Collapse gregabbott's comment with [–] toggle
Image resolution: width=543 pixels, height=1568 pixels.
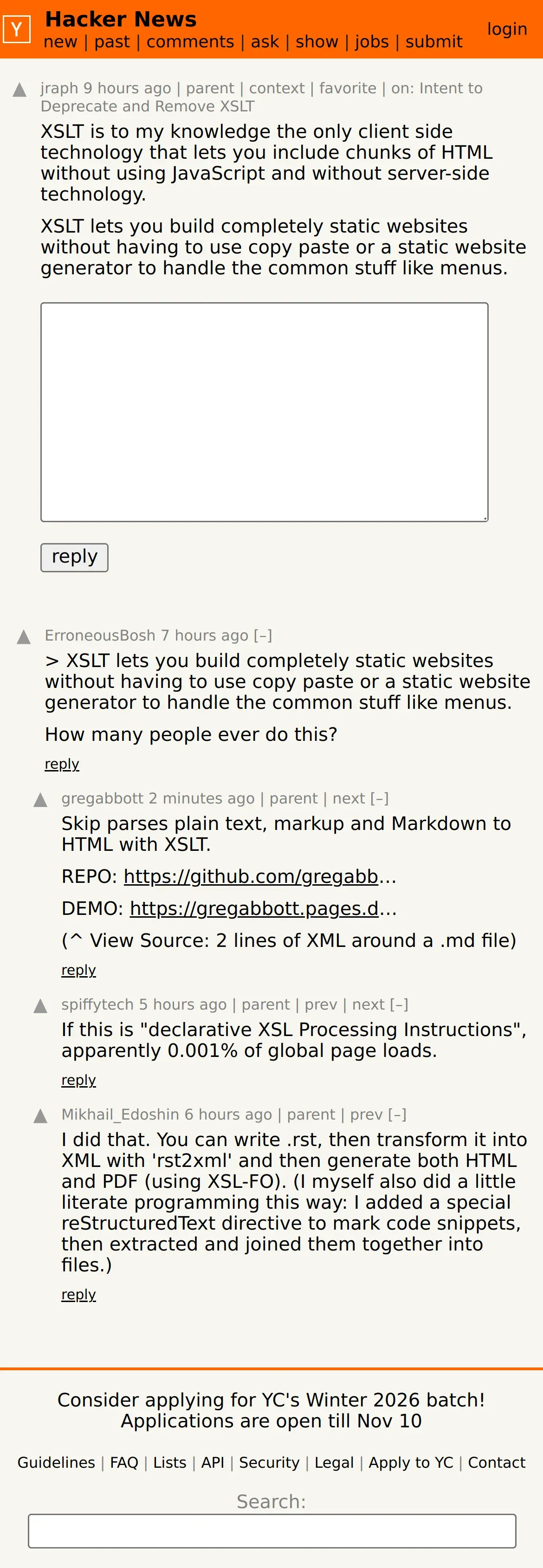coord(379,798)
